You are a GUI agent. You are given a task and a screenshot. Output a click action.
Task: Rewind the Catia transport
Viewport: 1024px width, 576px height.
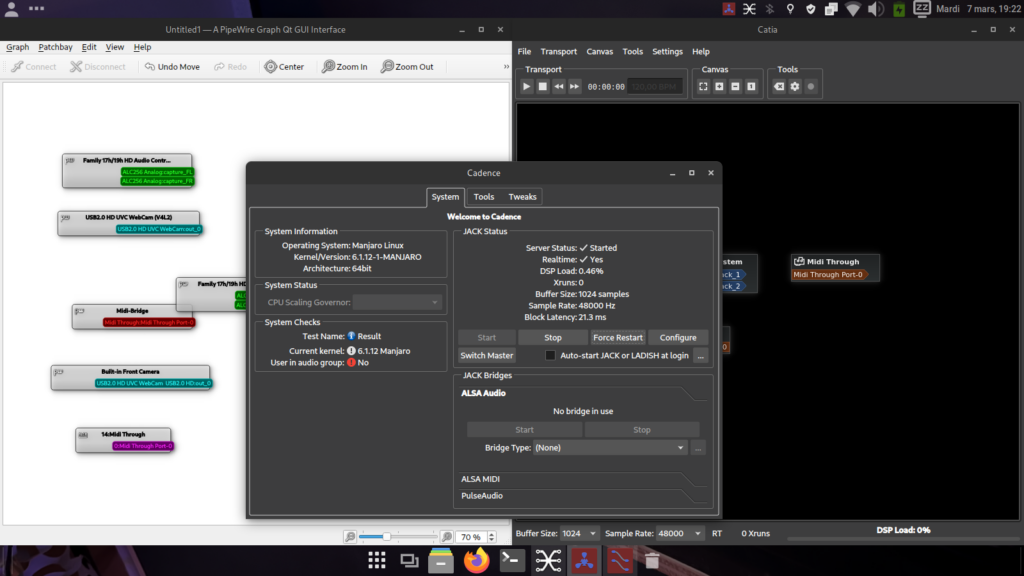(558, 86)
